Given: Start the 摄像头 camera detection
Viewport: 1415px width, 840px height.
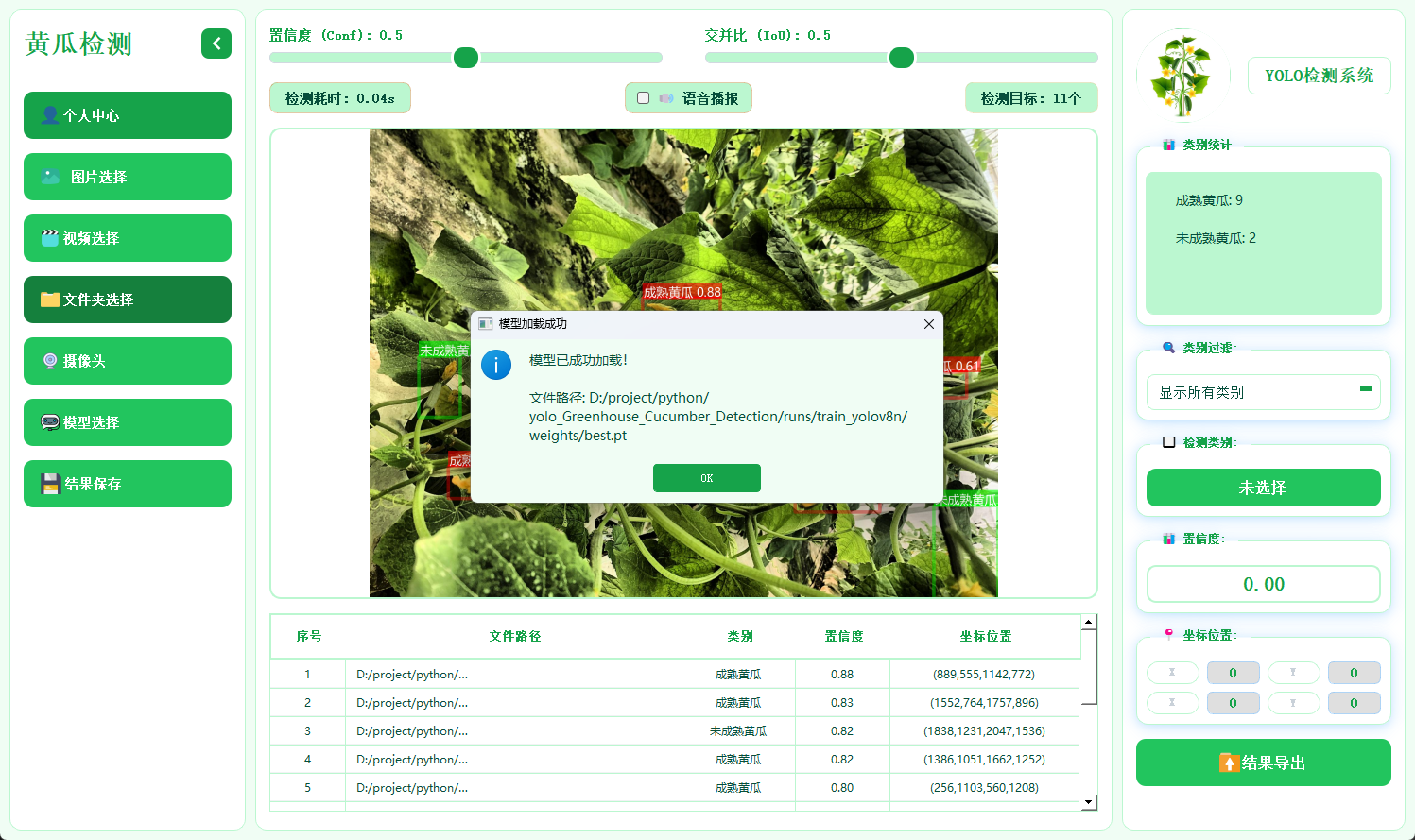Looking at the screenshot, I should 128,361.
